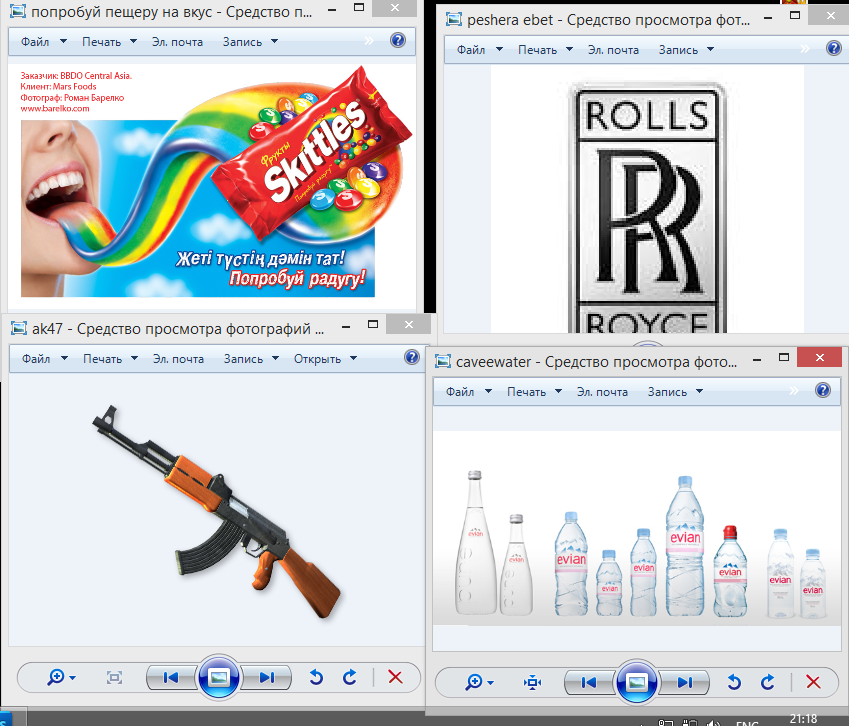The height and width of the screenshot is (726, 849).
Task: Rotate counterclockwise in caveewater window
Action: pos(734,682)
